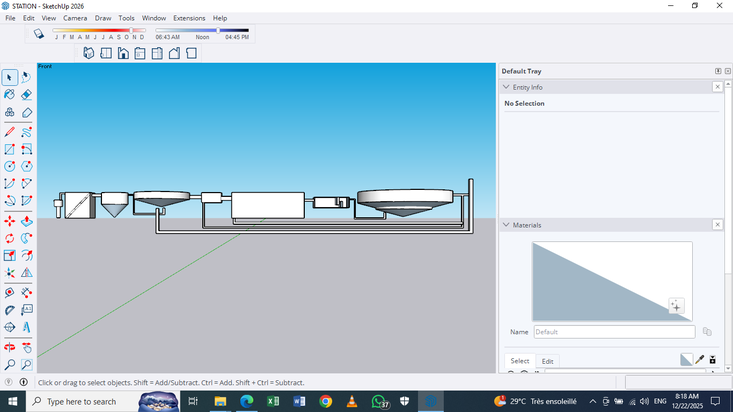This screenshot has height=412, width=733.
Task: Toggle auto-hide pin on Default Tray
Action: point(717,71)
